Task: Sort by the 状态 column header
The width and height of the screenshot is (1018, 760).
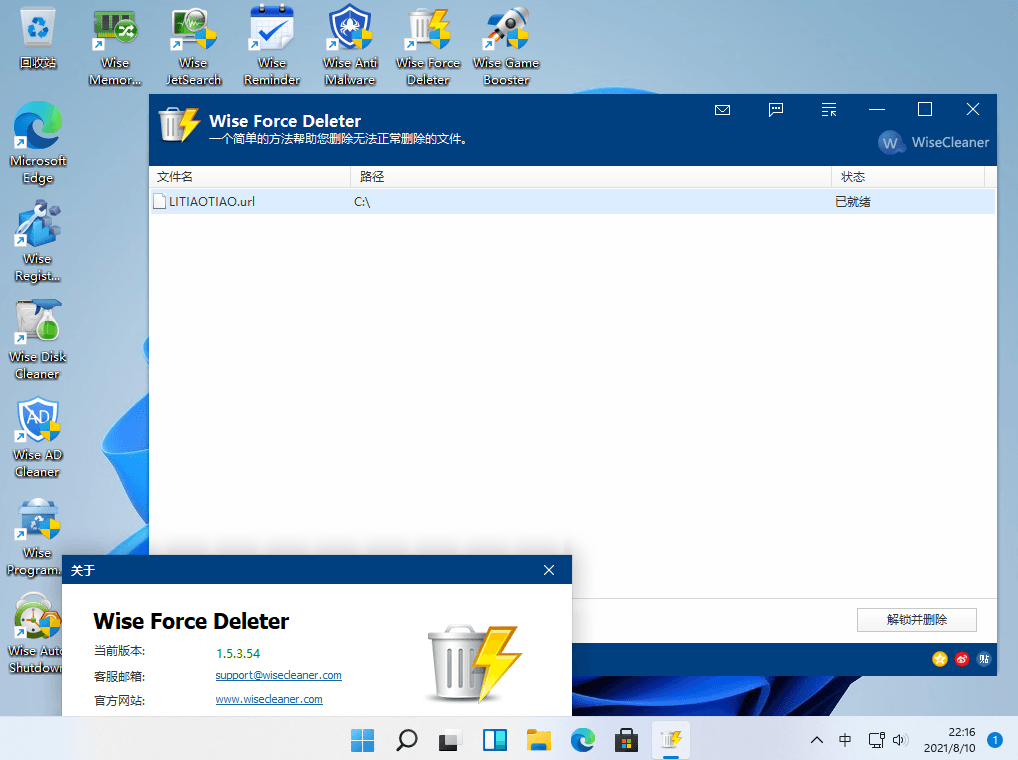Action: pos(908,177)
